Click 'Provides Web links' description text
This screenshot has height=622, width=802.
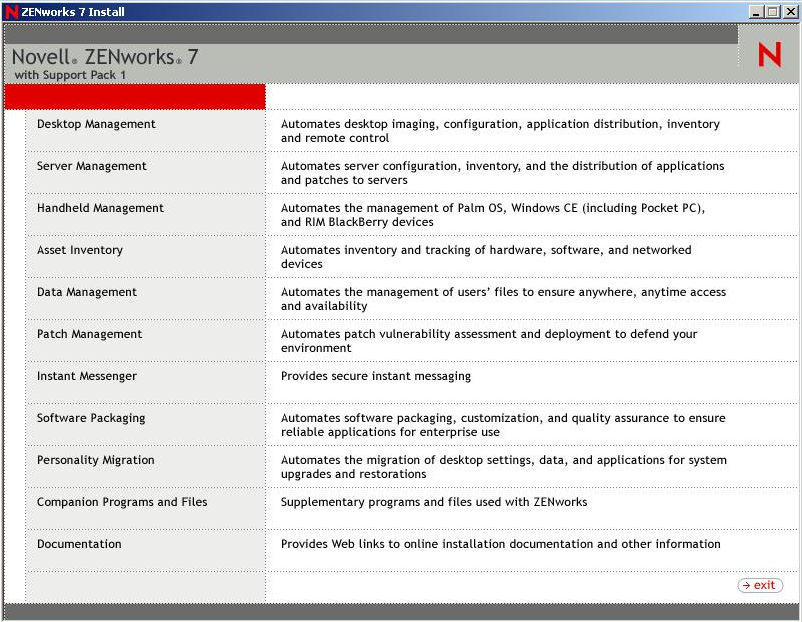[501, 544]
